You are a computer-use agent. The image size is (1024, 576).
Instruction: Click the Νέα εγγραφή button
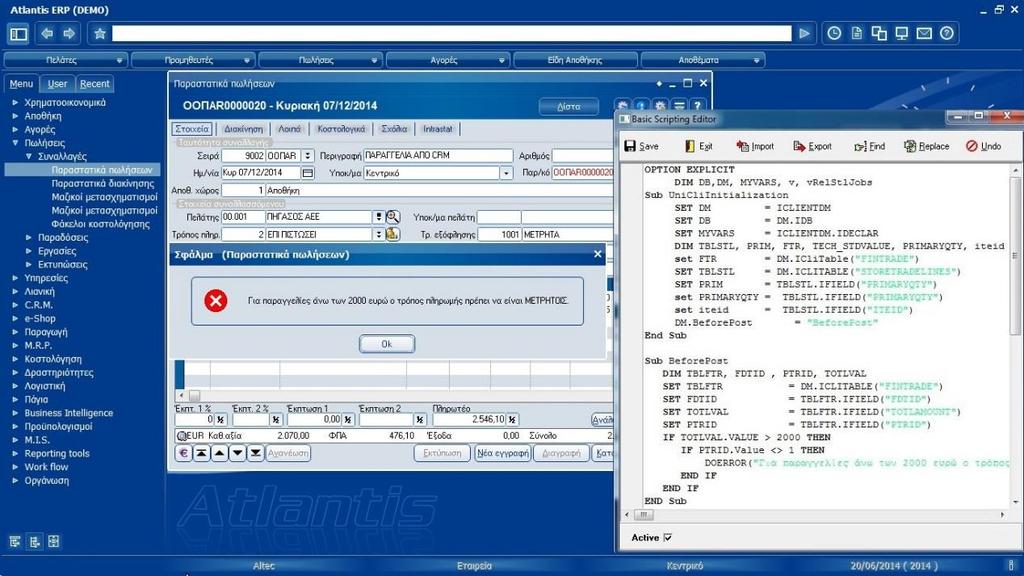coord(502,453)
